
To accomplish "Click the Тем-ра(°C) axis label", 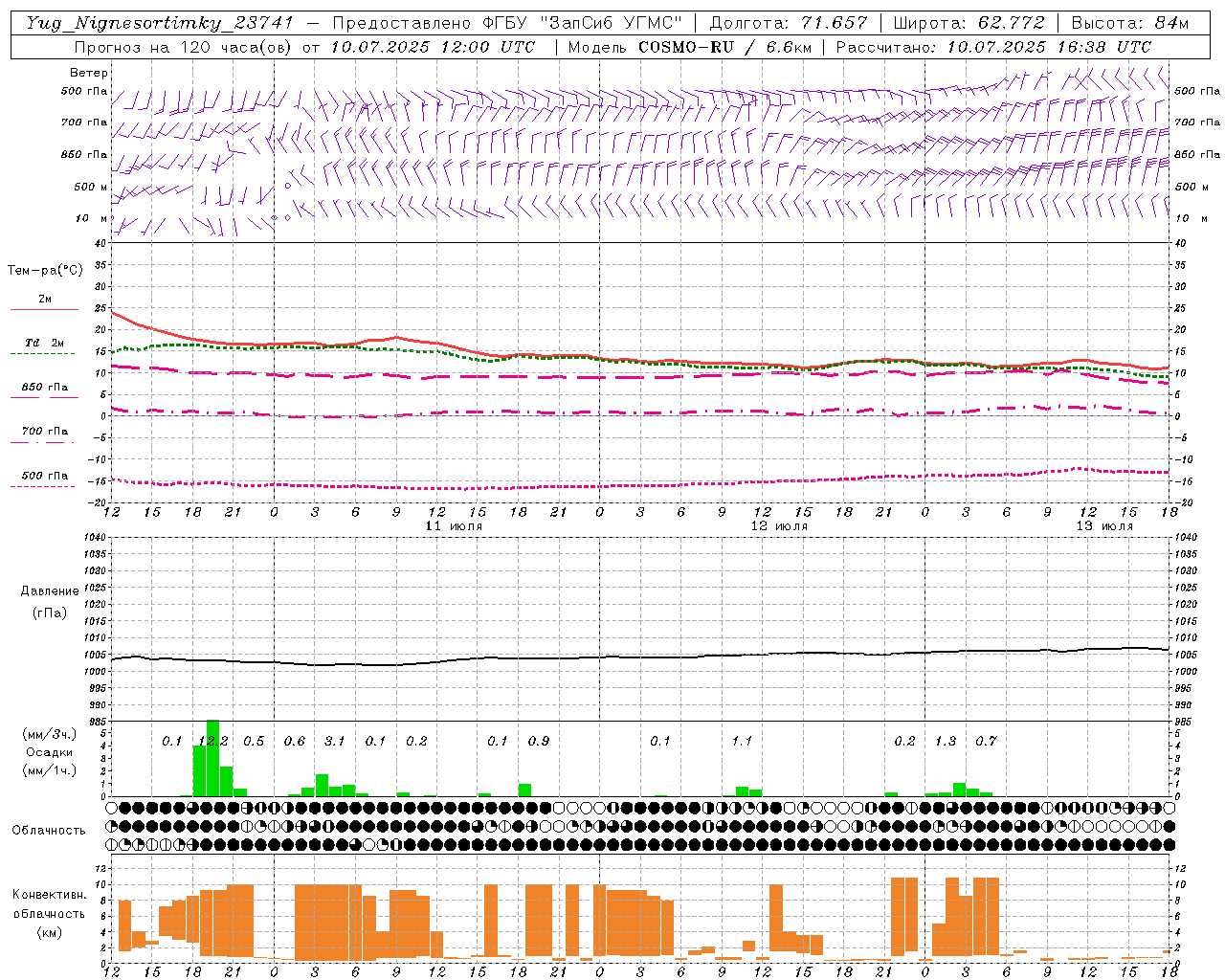I will coord(45,271).
